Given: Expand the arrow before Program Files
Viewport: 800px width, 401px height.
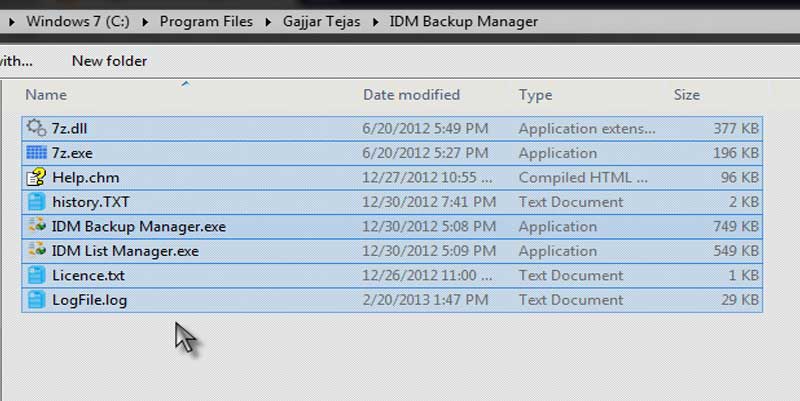Looking at the screenshot, I should 145,22.
